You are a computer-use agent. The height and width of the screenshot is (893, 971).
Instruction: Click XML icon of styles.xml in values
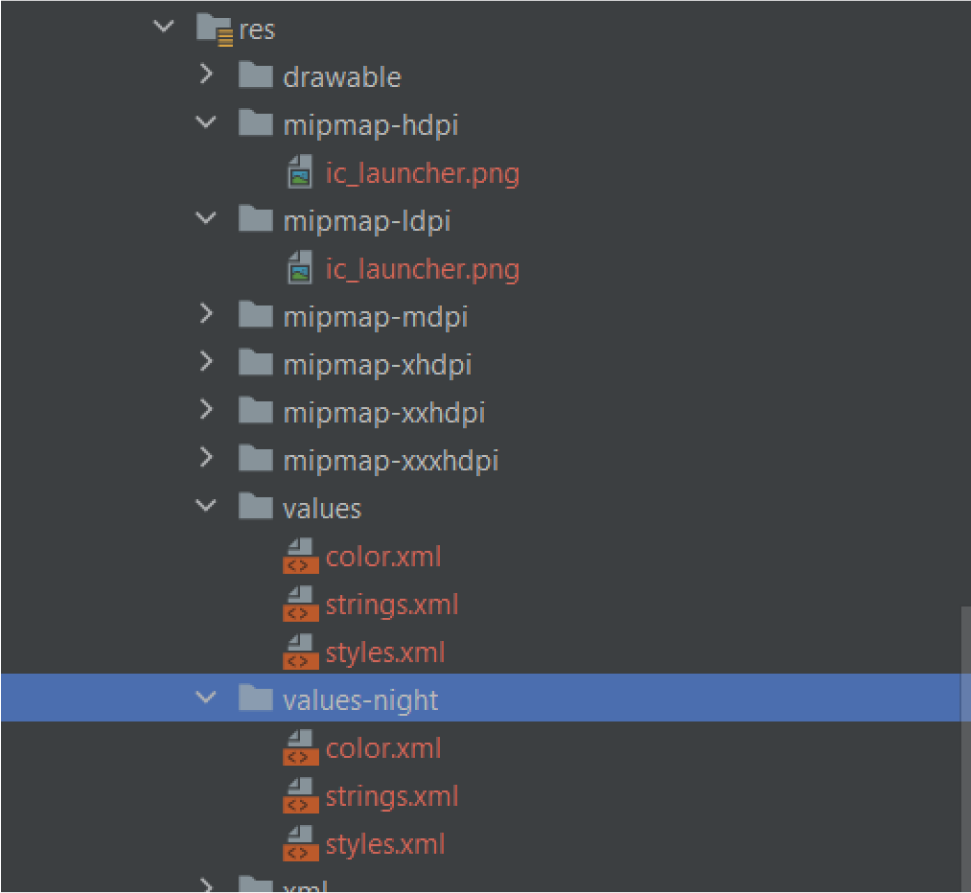(x=301, y=651)
